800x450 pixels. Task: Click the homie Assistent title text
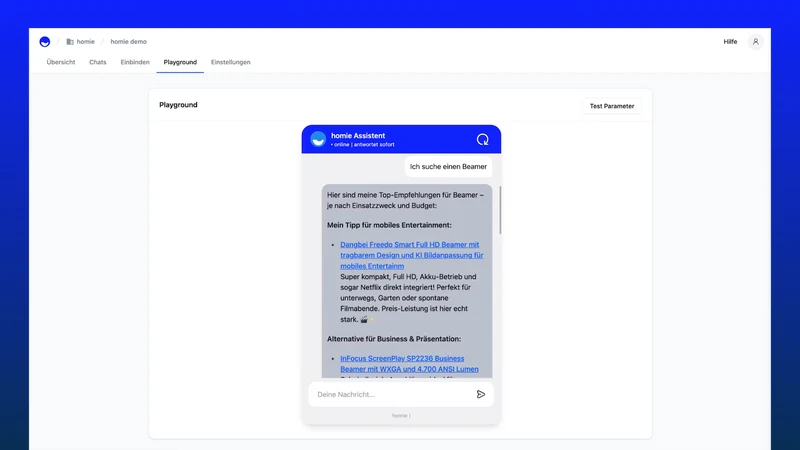(x=358, y=136)
